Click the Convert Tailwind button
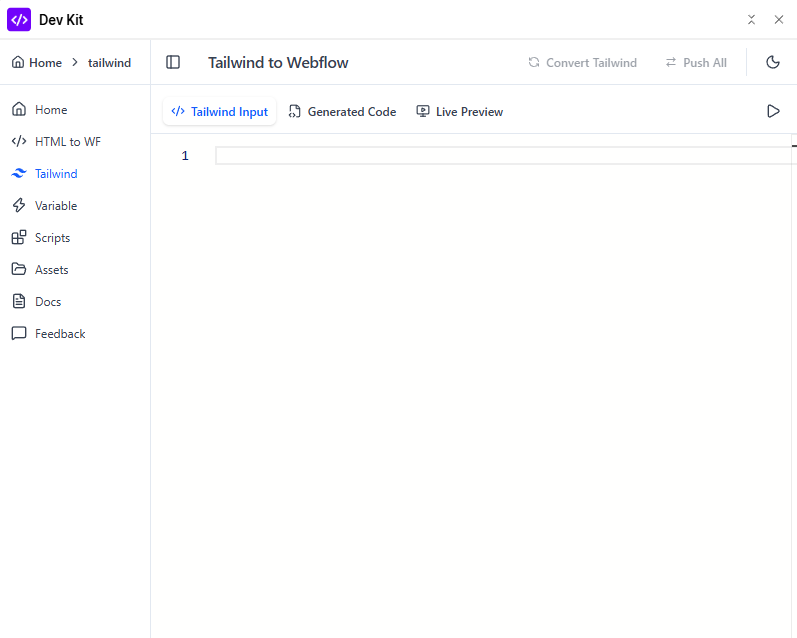 tap(583, 63)
